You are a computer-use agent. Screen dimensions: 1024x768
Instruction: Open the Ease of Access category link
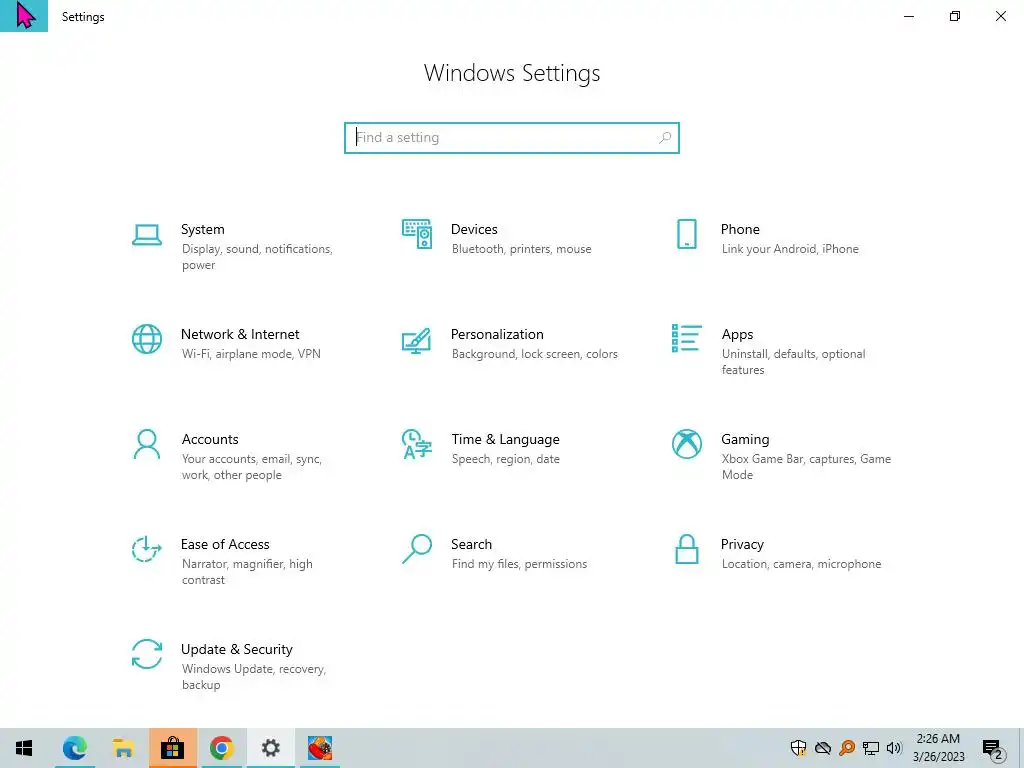point(225,544)
